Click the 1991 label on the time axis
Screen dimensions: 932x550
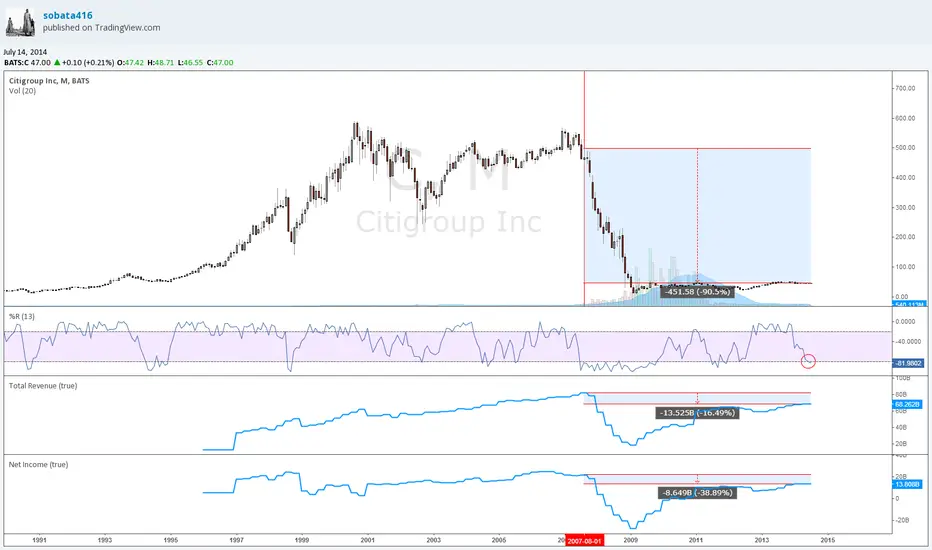pyautogui.click(x=39, y=540)
